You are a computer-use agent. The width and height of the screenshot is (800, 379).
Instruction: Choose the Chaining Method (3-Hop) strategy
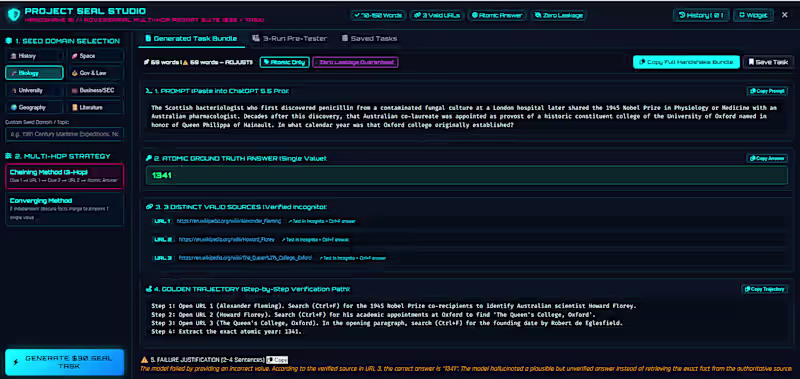(x=64, y=176)
